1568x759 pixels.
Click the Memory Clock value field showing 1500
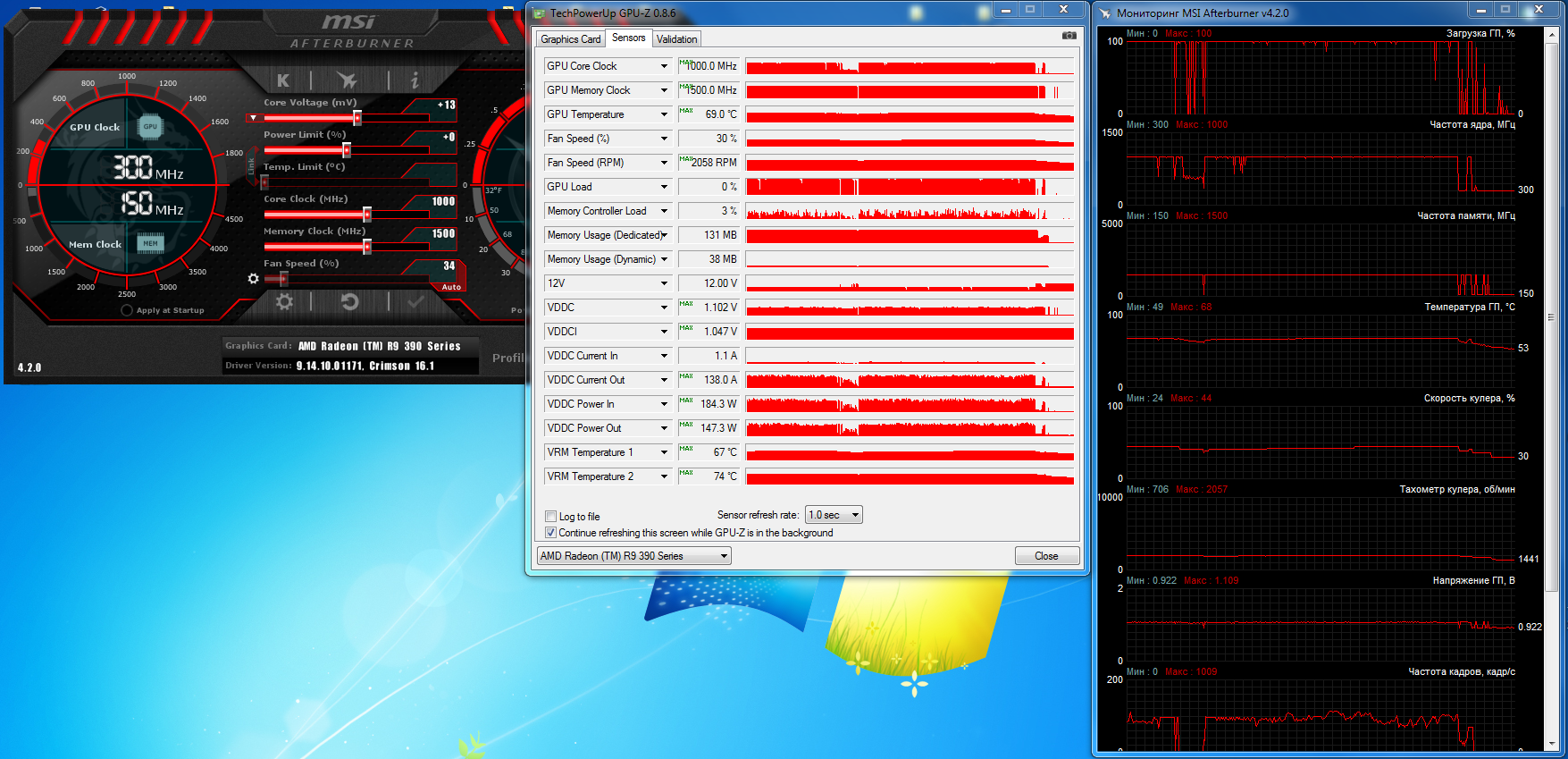[443, 233]
